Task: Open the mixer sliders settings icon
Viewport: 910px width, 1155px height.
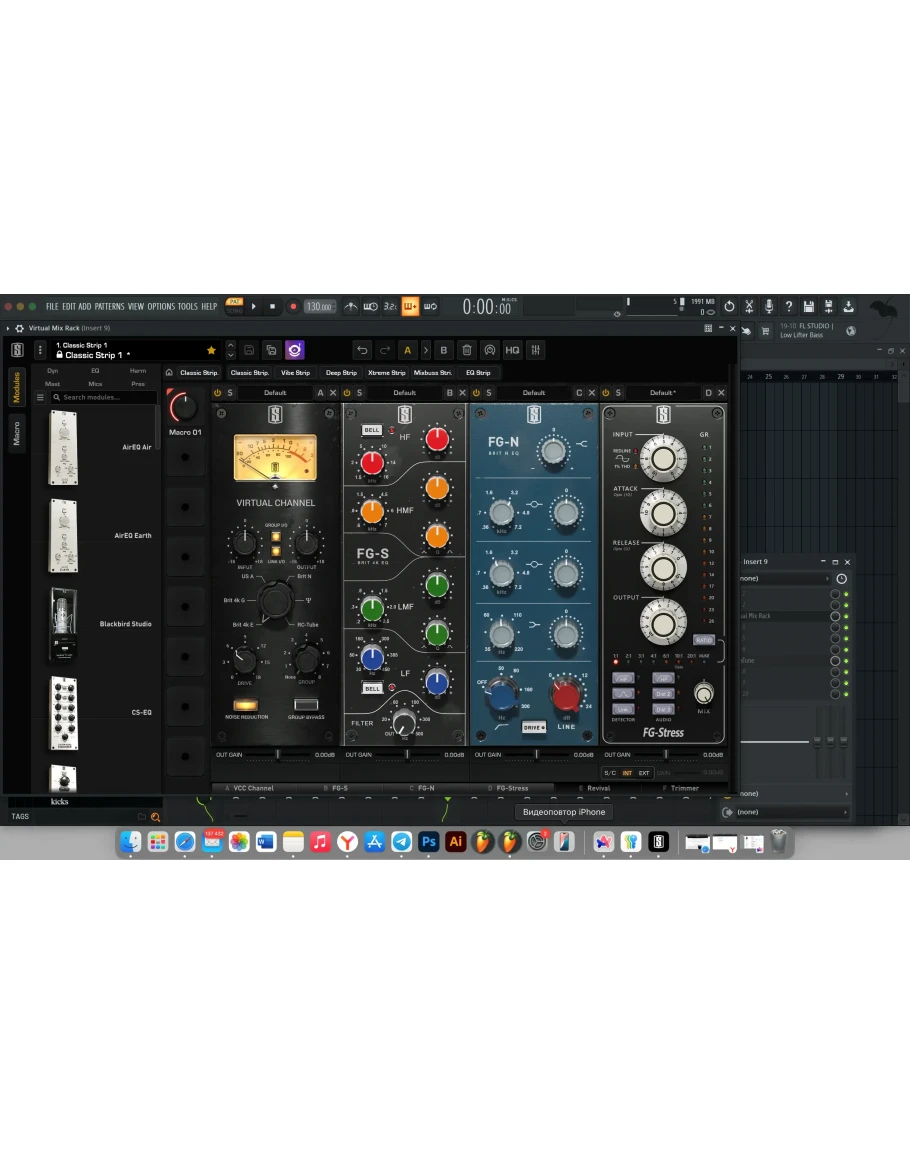Action: [x=536, y=350]
